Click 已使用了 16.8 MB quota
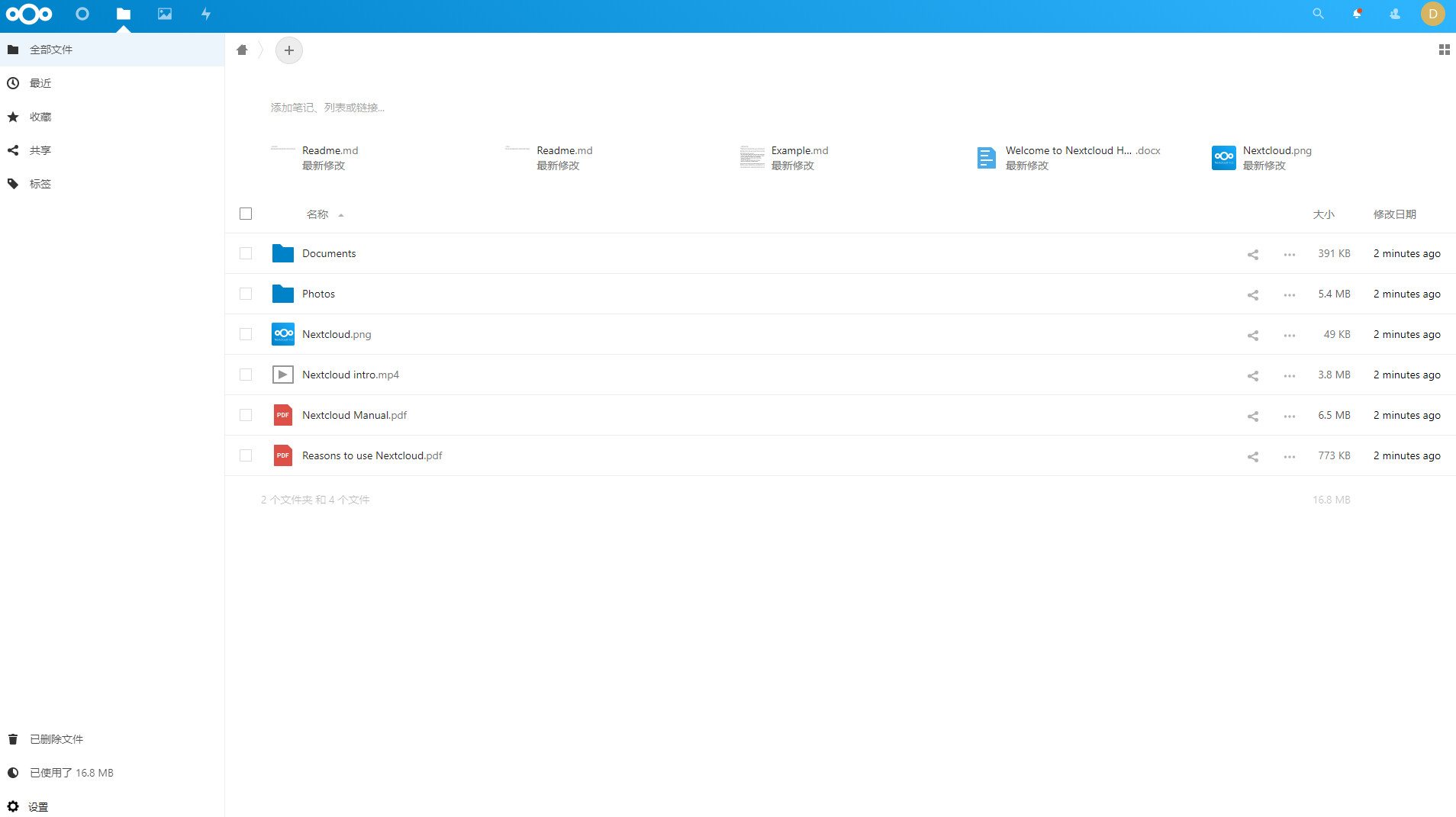The height and width of the screenshot is (817, 1456). click(112, 773)
